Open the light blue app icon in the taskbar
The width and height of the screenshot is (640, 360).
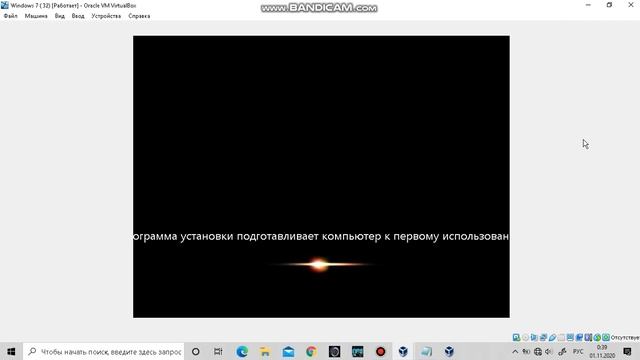427,351
